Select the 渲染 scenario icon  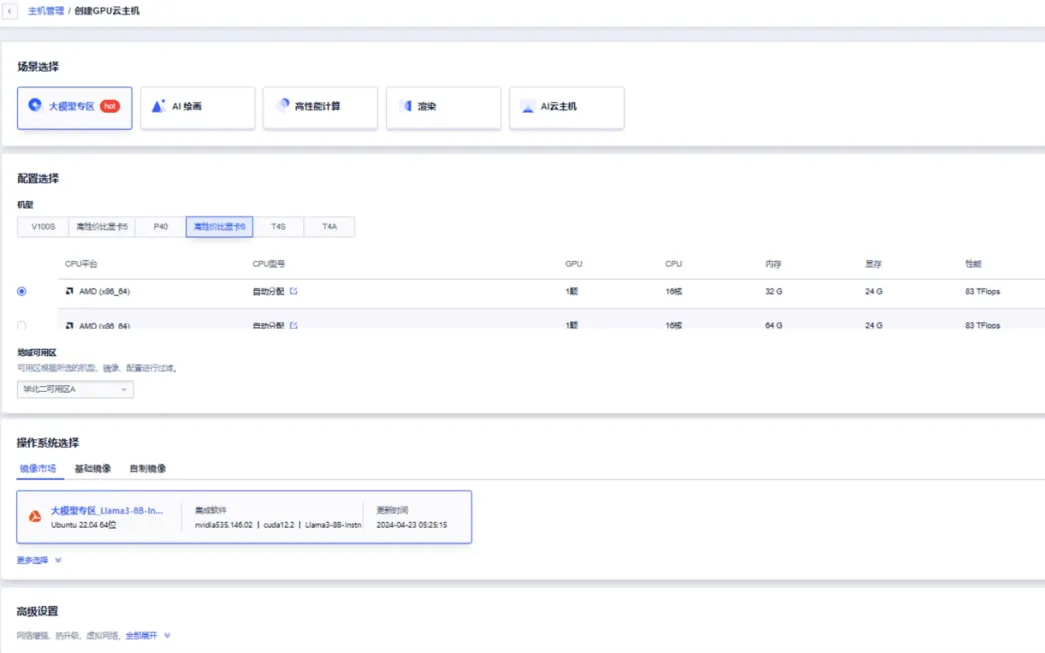coord(406,106)
